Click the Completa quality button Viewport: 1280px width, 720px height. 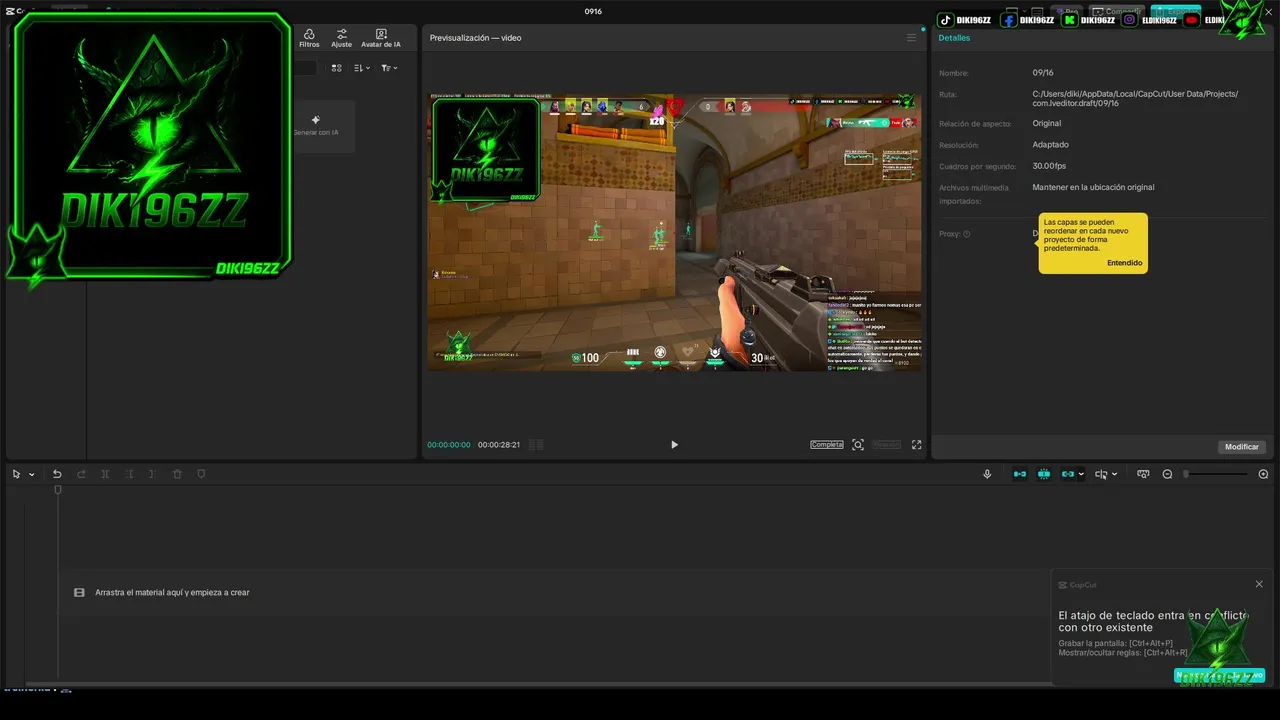pos(827,445)
